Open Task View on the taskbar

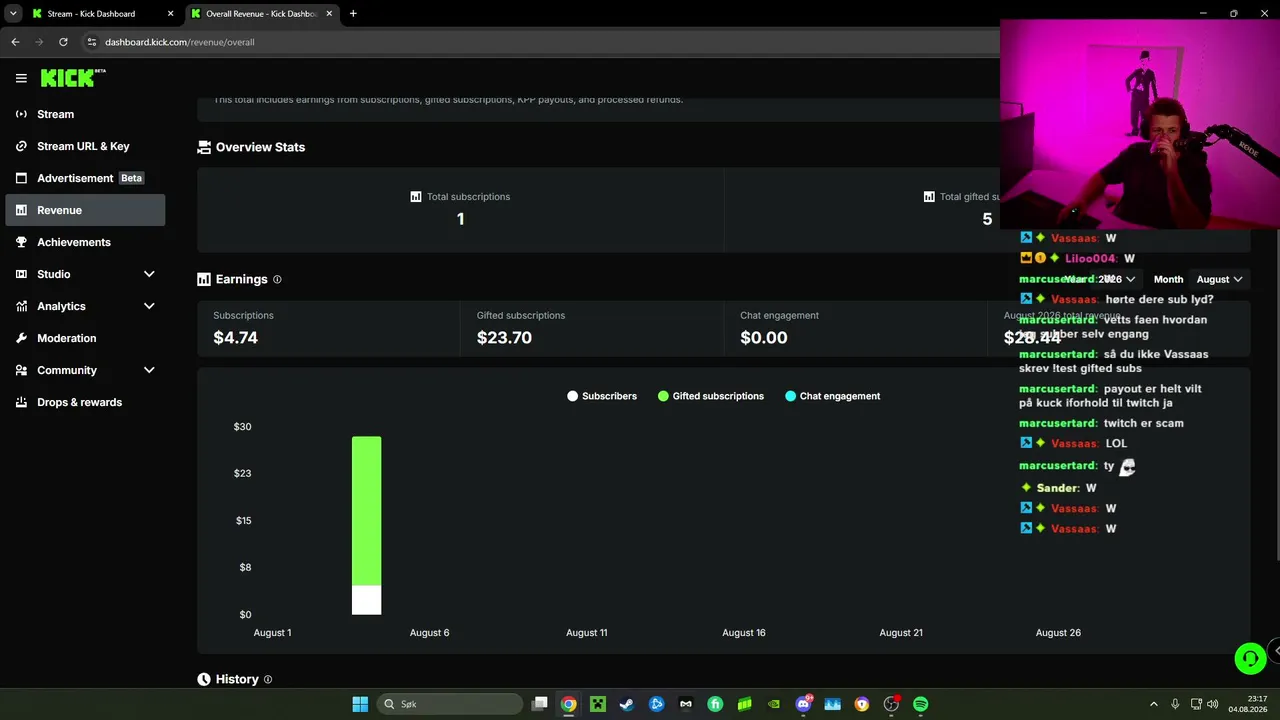click(540, 704)
